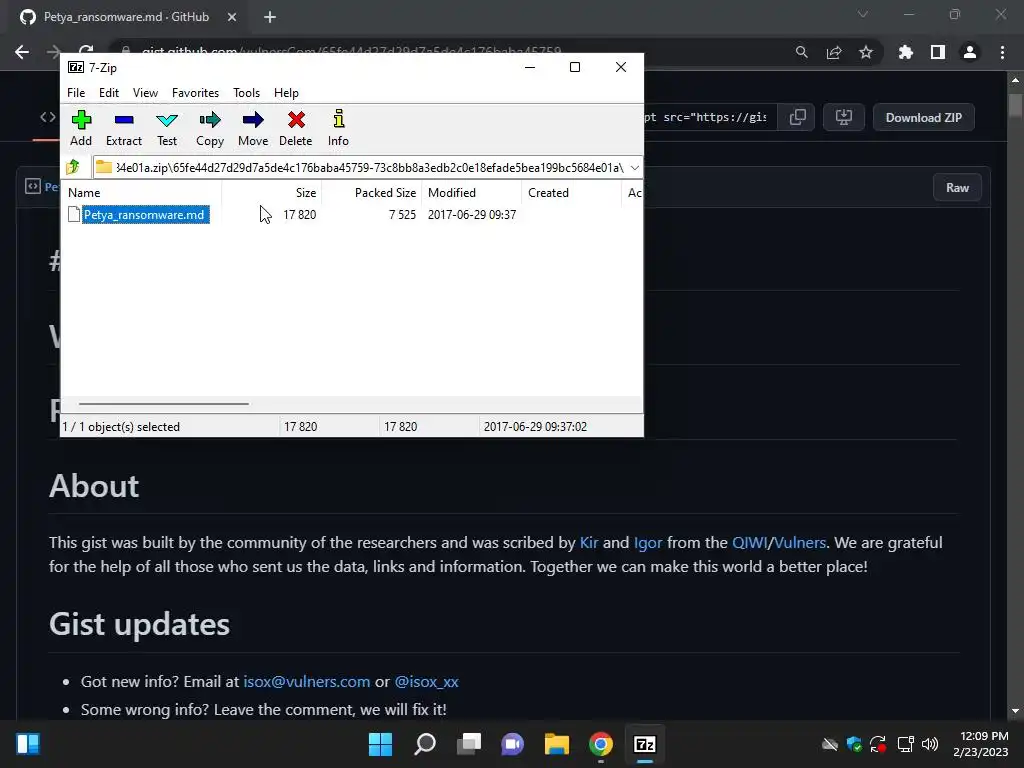Click the packed size value 7 525
Viewport: 1024px width, 768px height.
(402, 214)
